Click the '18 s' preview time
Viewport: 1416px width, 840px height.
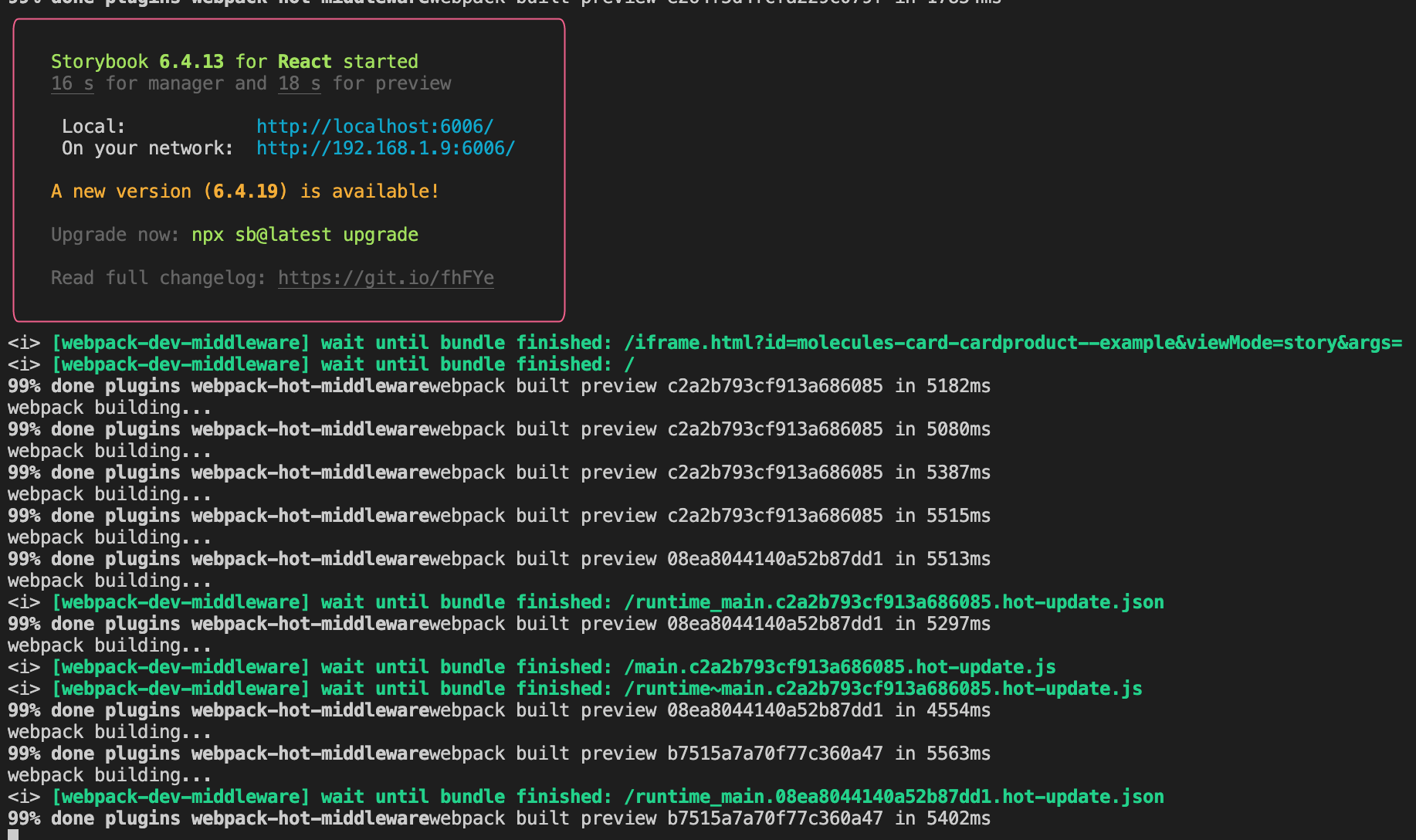click(299, 83)
